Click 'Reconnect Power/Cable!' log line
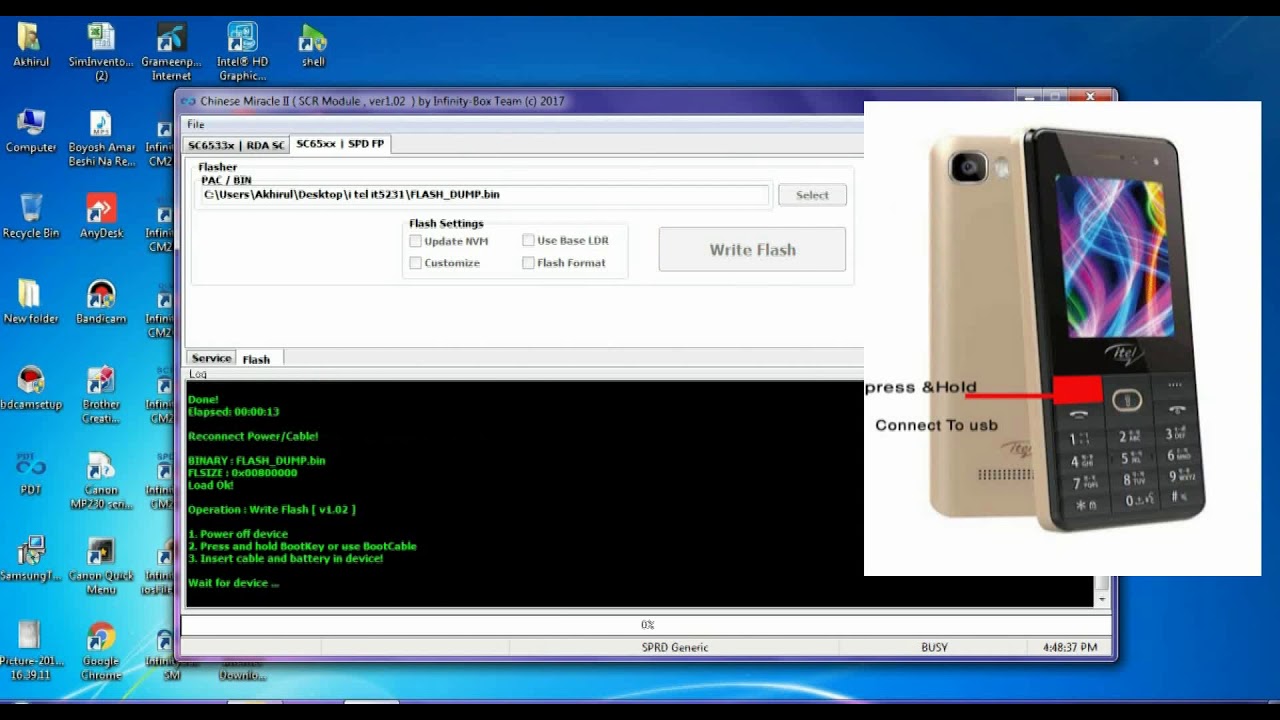The width and height of the screenshot is (1280, 720). [x=253, y=436]
